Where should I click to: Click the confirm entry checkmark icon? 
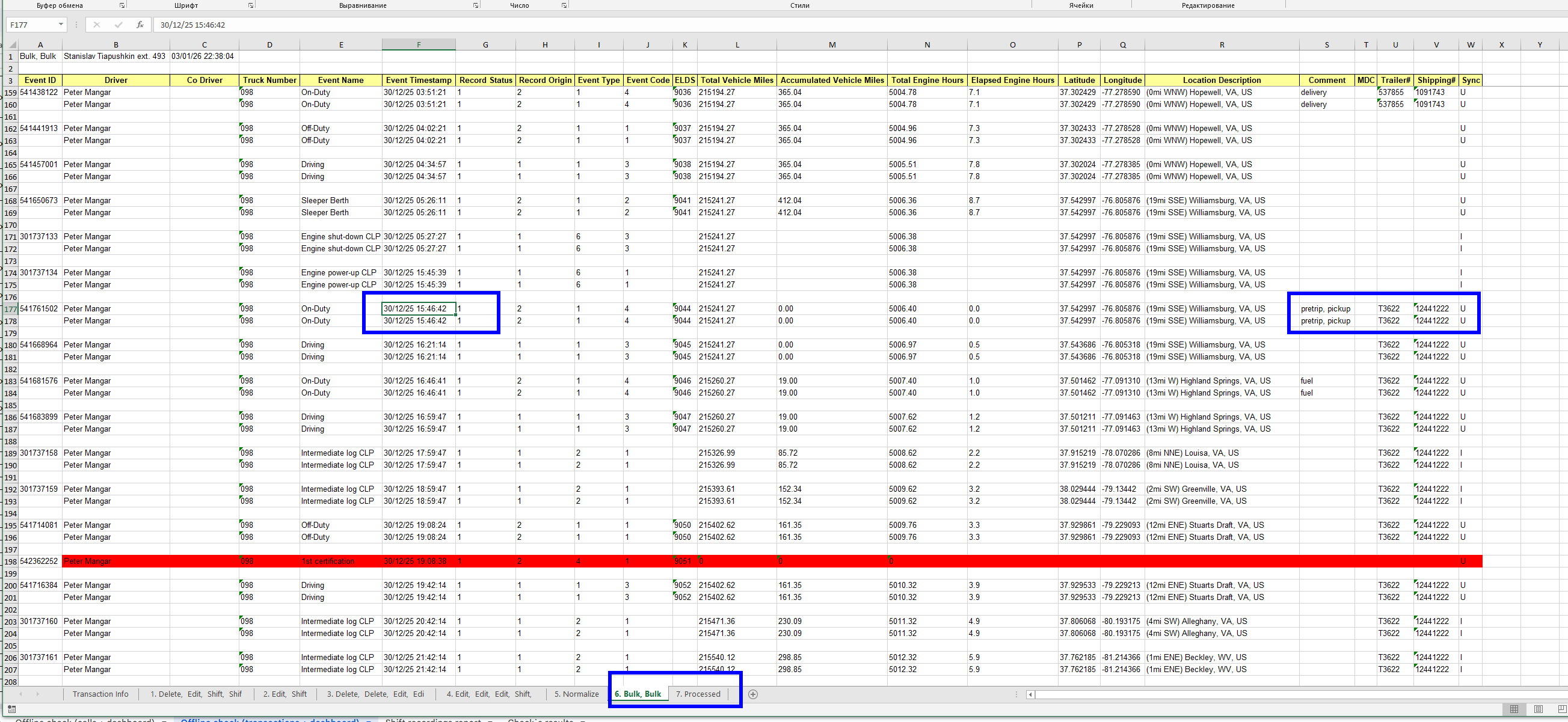[x=118, y=25]
